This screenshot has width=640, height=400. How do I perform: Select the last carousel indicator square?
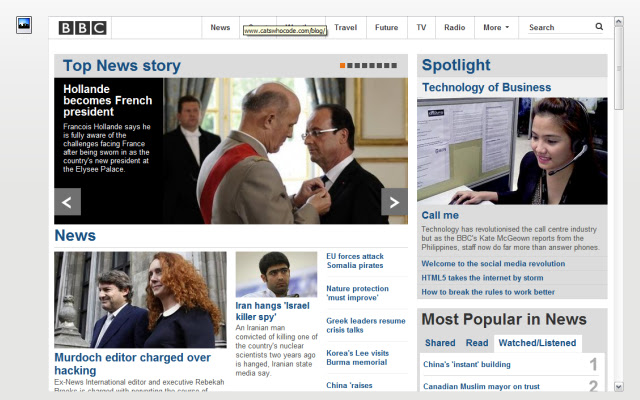click(x=394, y=65)
